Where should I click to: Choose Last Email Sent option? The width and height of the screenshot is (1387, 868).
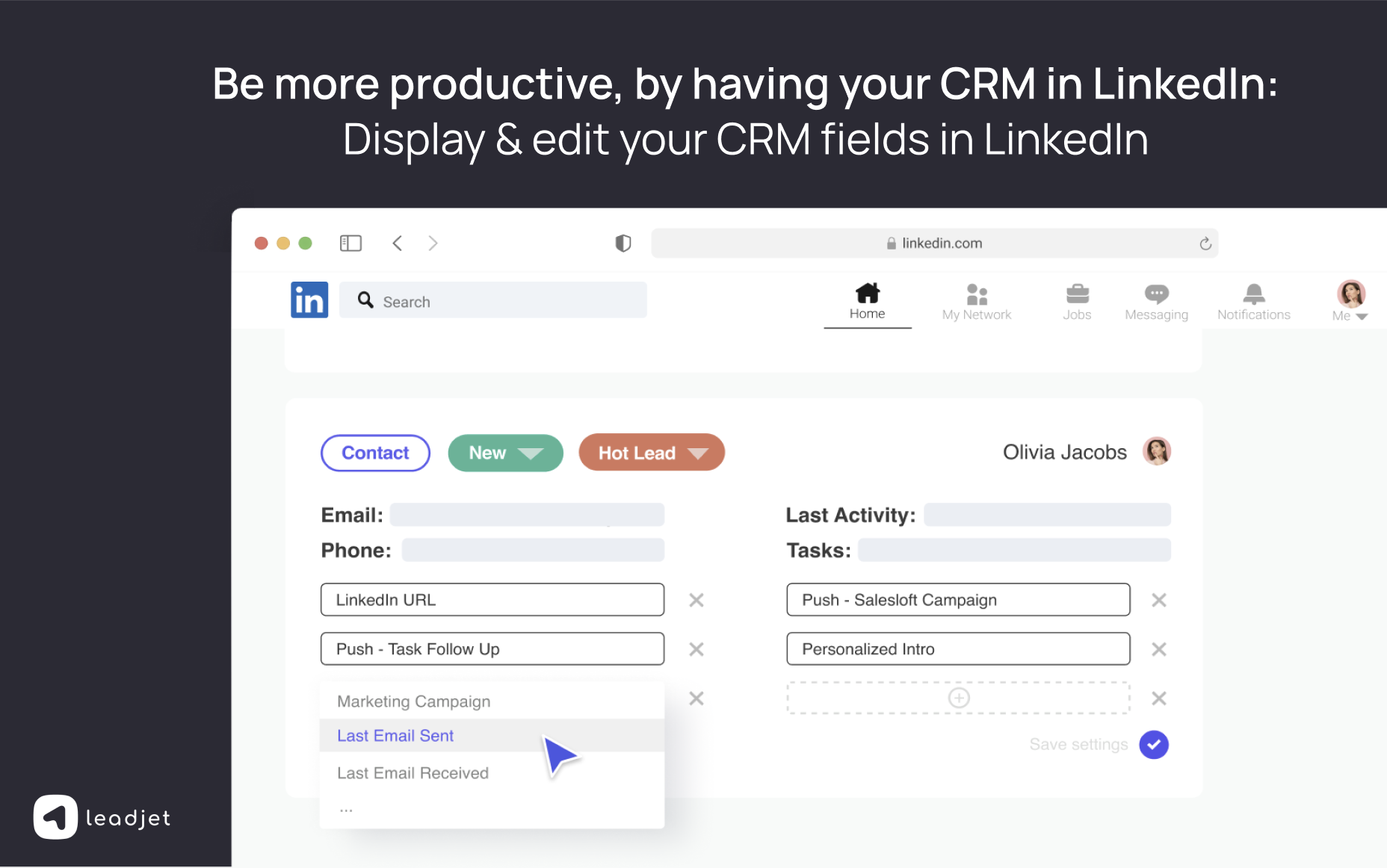(x=492, y=736)
